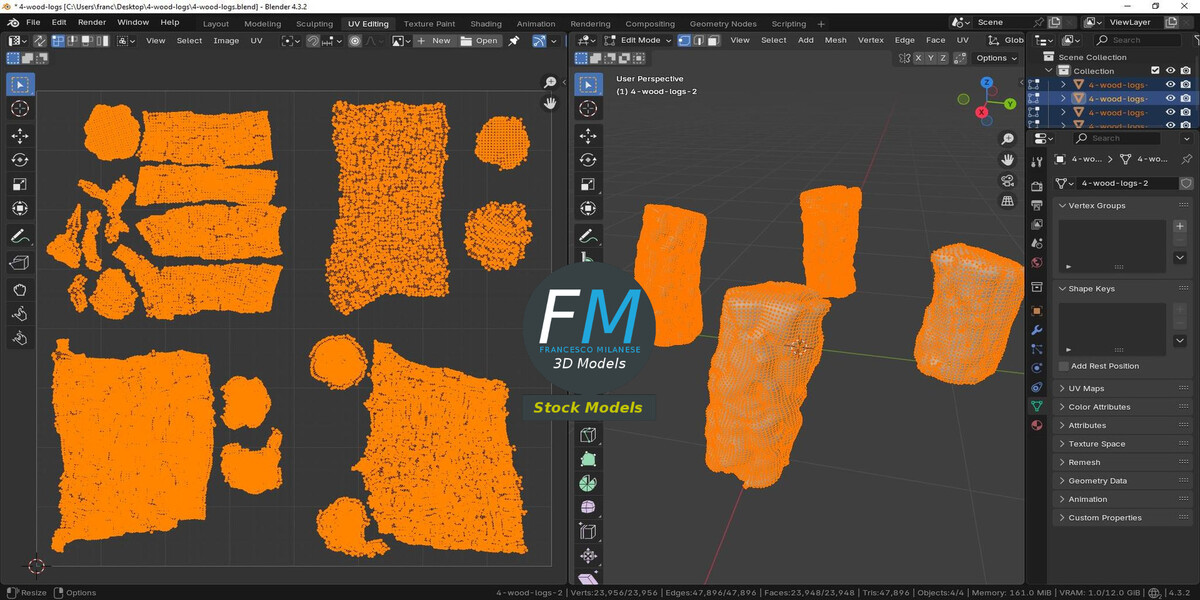Expand the Geometry Data panel
This screenshot has width=1200, height=600.
click(1063, 481)
